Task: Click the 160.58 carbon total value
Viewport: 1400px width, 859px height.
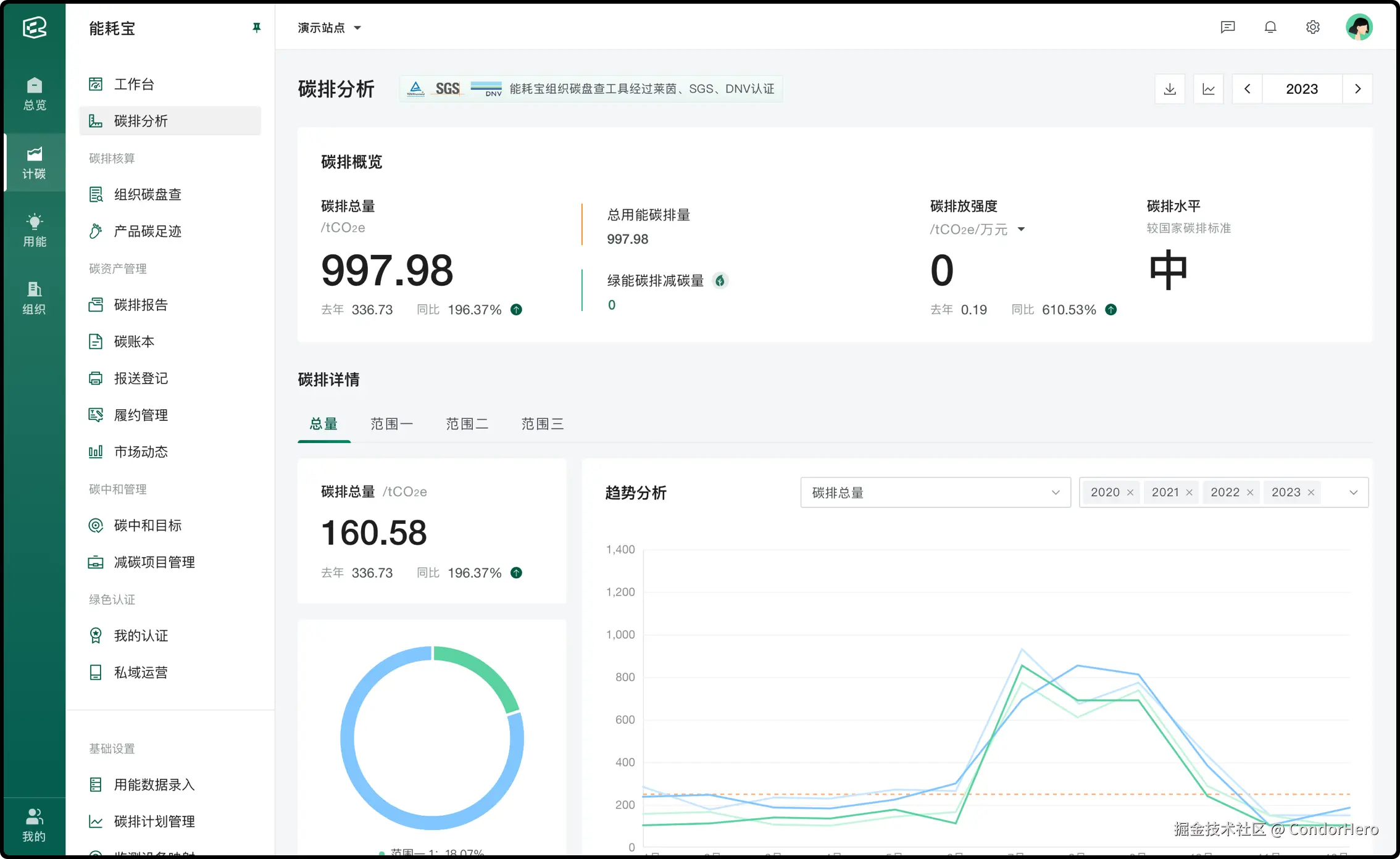Action: [373, 533]
